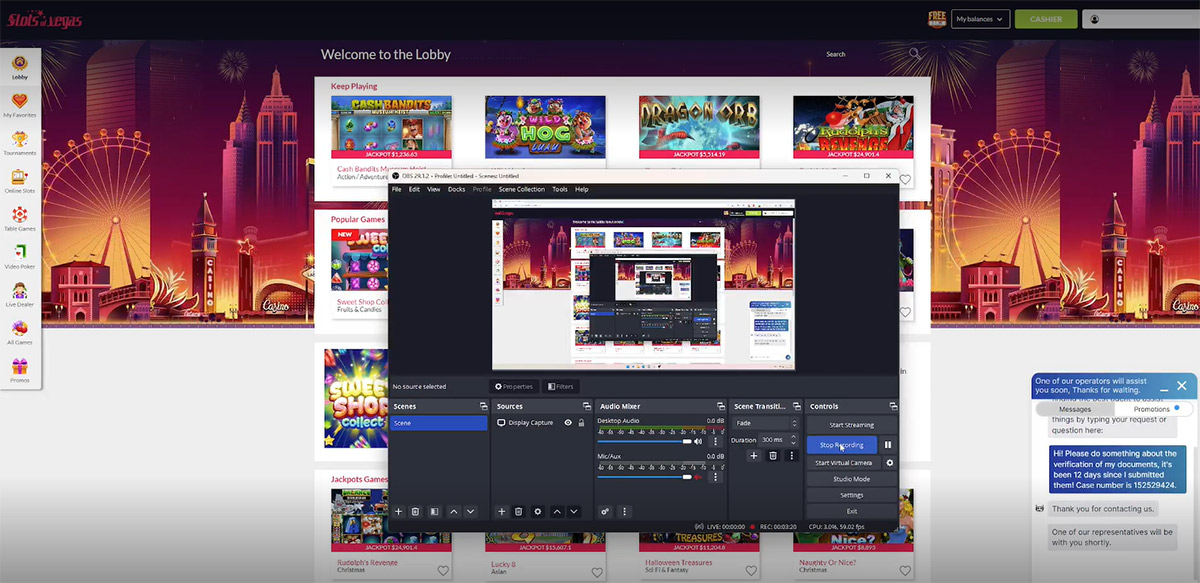The width and height of the screenshot is (1200, 583).
Task: Pause recording with the pause icon
Action: (x=888, y=445)
